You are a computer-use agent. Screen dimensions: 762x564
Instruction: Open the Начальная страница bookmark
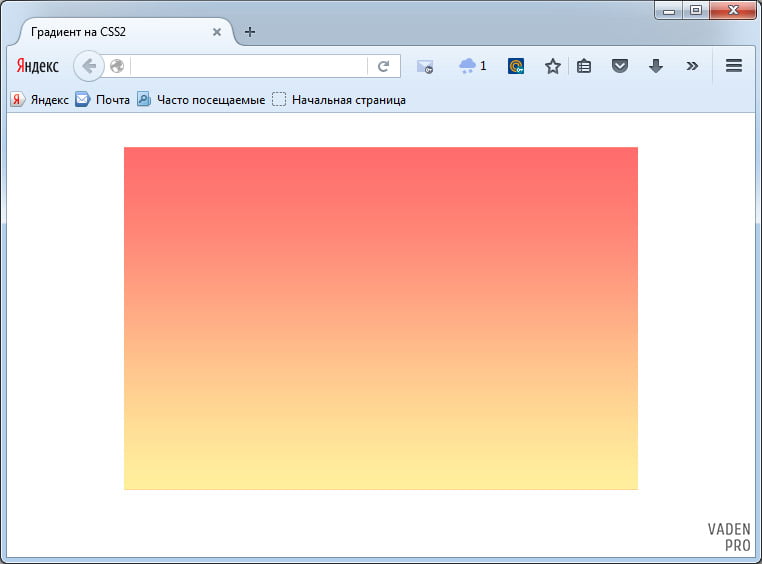pyautogui.click(x=339, y=100)
